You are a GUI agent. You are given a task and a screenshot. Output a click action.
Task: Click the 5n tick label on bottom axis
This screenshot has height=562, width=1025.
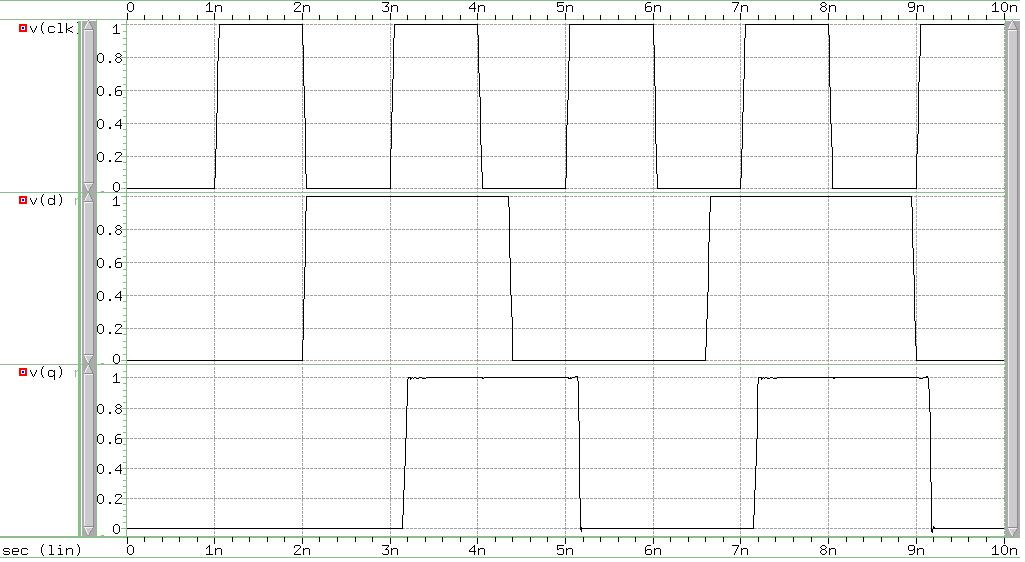tap(565, 550)
